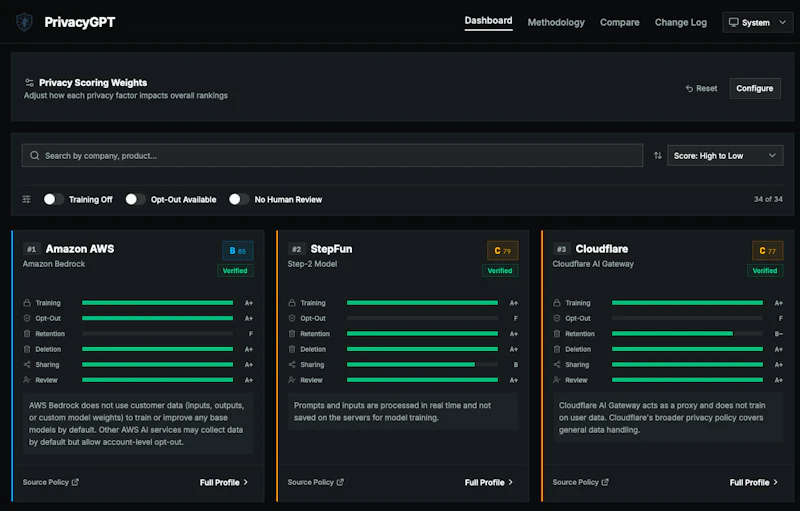Click the StepFun card title
800x511 pixels.
[x=331, y=249]
